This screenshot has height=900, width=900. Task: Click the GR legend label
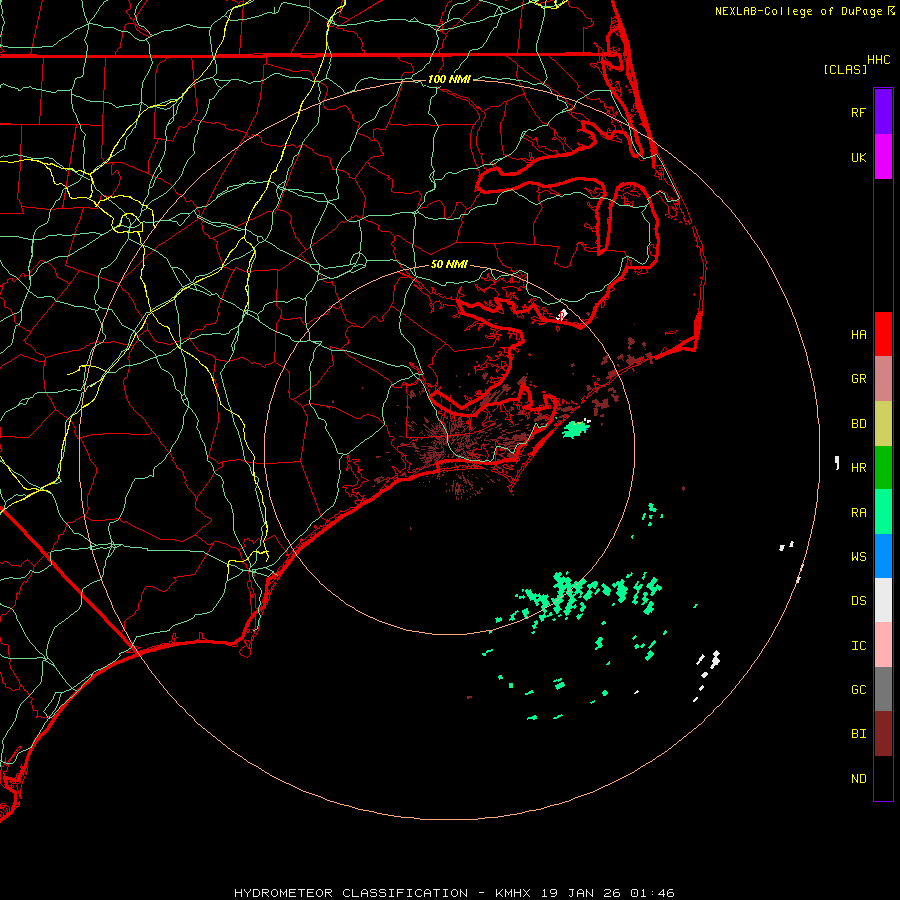858,379
